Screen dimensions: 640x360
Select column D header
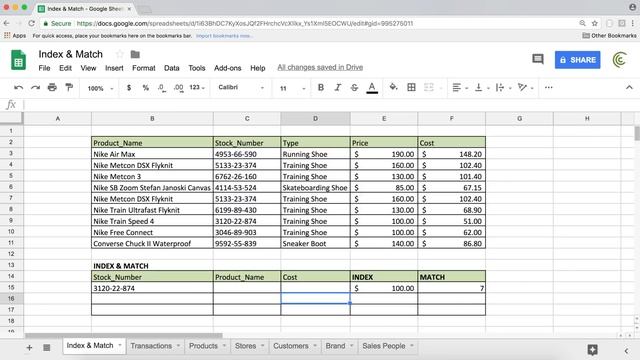point(315,118)
